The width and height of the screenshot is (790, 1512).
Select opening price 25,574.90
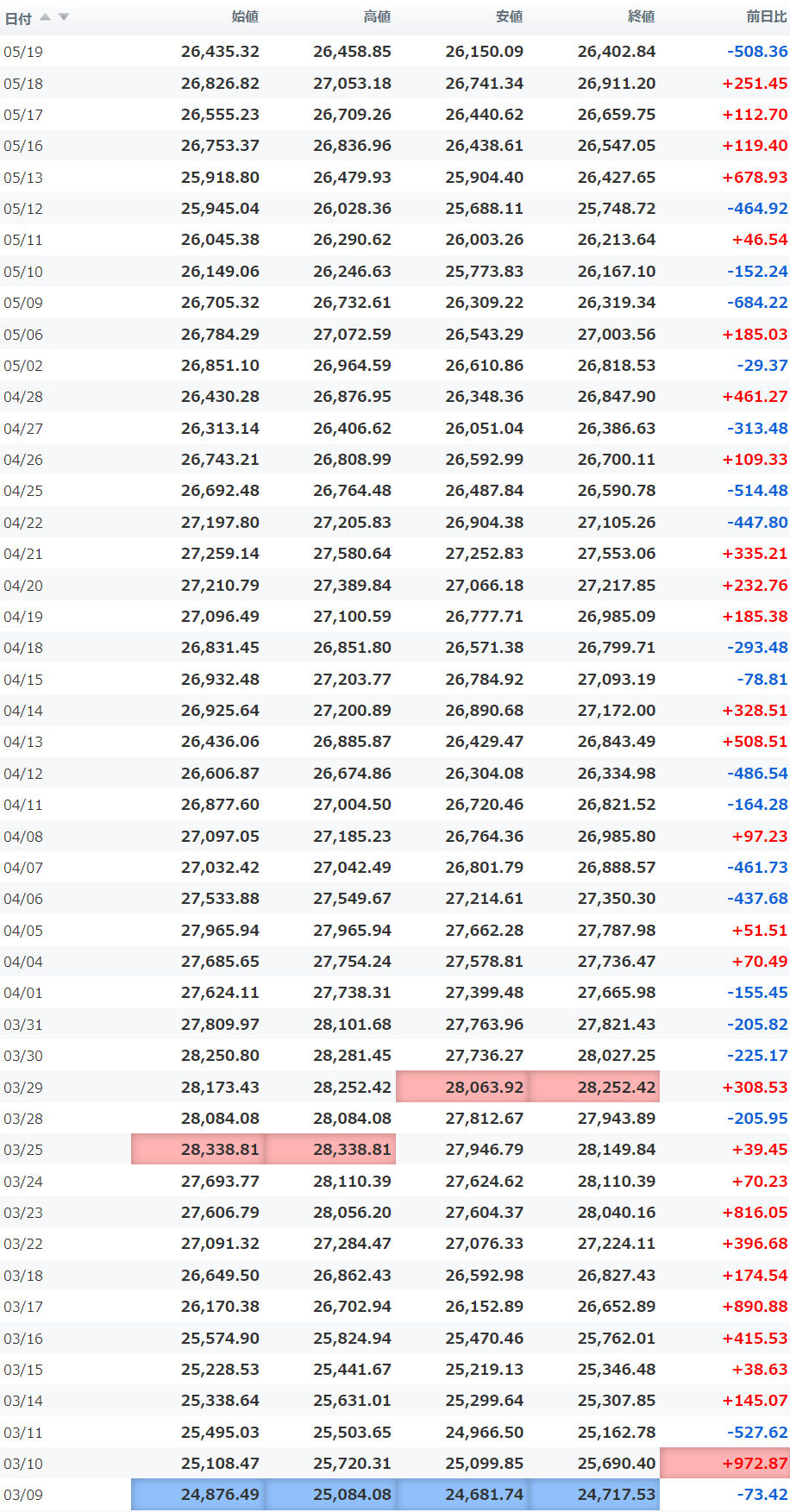(x=220, y=1339)
